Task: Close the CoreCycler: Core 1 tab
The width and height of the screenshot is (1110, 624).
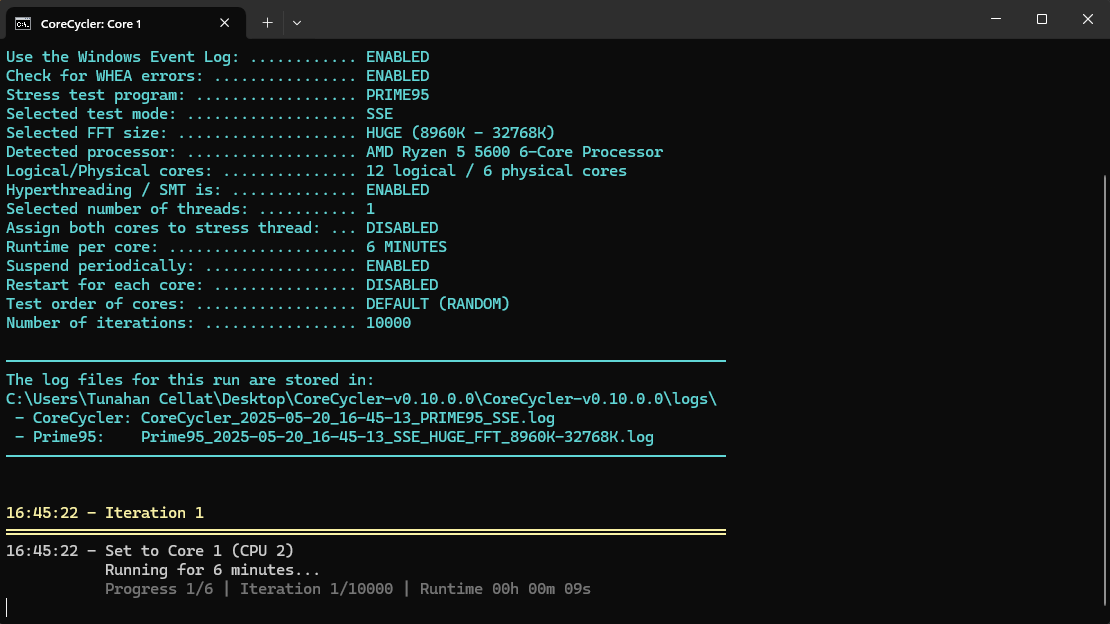Action: coord(224,23)
